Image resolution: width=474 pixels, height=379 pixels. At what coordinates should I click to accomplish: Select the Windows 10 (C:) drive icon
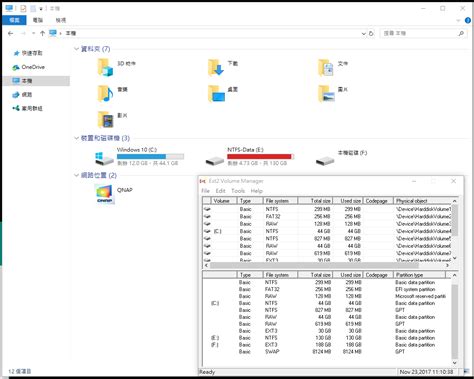click(x=104, y=159)
